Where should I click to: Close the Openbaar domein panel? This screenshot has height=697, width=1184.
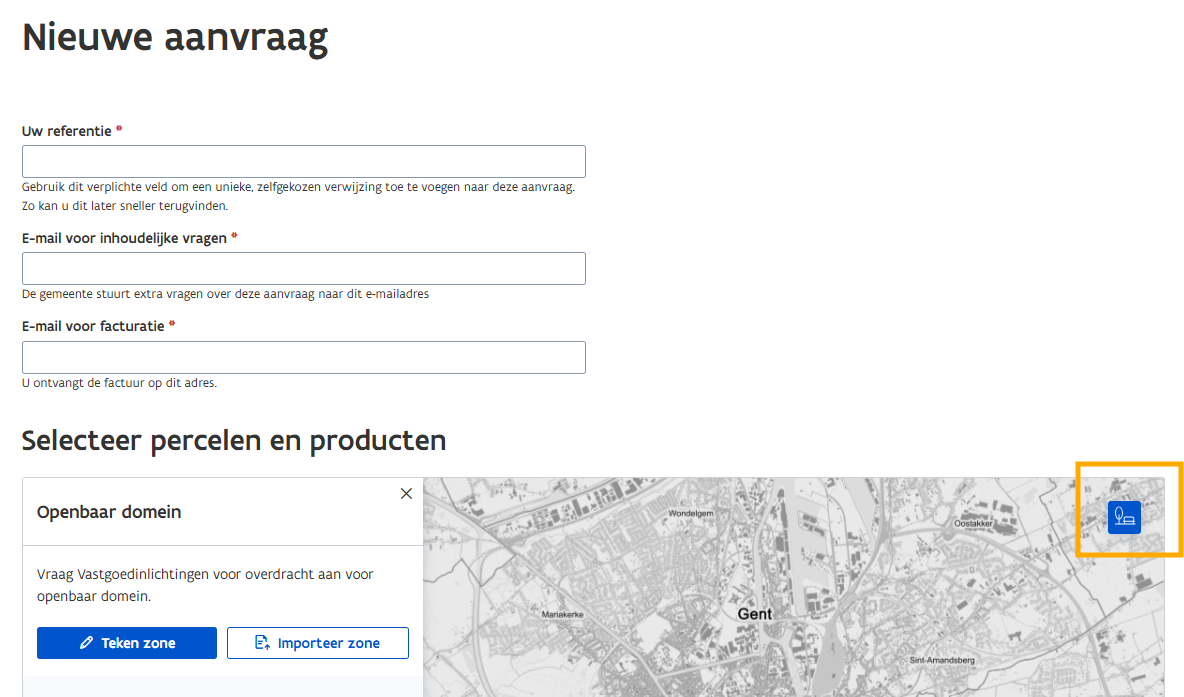[x=406, y=493]
